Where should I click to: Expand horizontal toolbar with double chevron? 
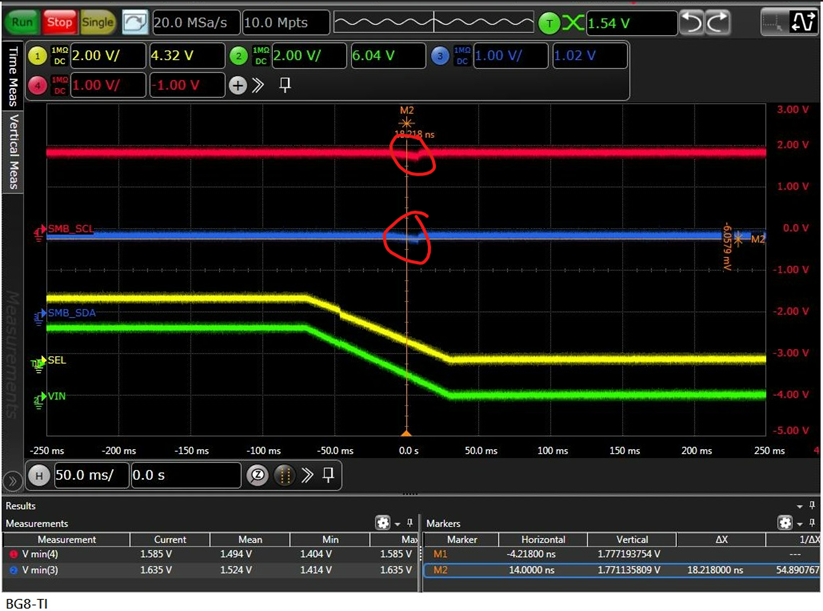[307, 476]
